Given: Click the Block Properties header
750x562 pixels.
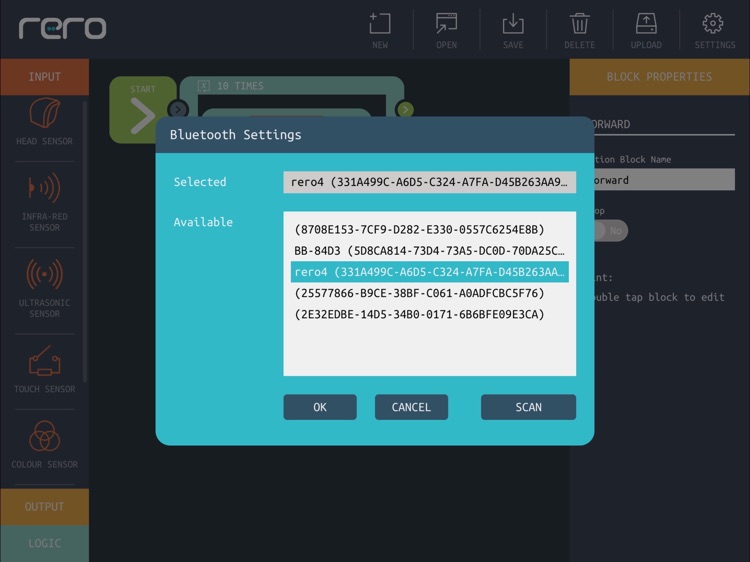Looking at the screenshot, I should click(660, 77).
